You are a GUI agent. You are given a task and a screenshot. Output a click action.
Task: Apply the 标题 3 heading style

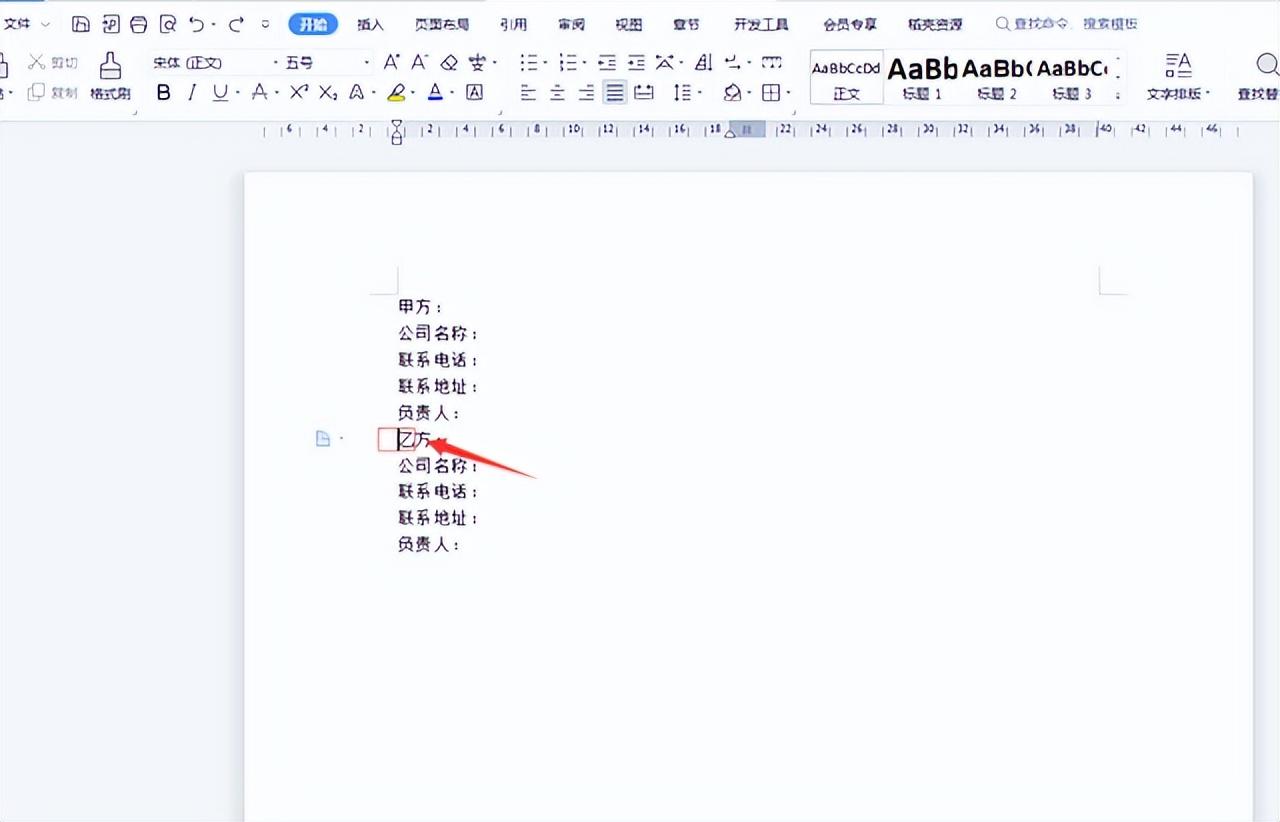click(1071, 77)
